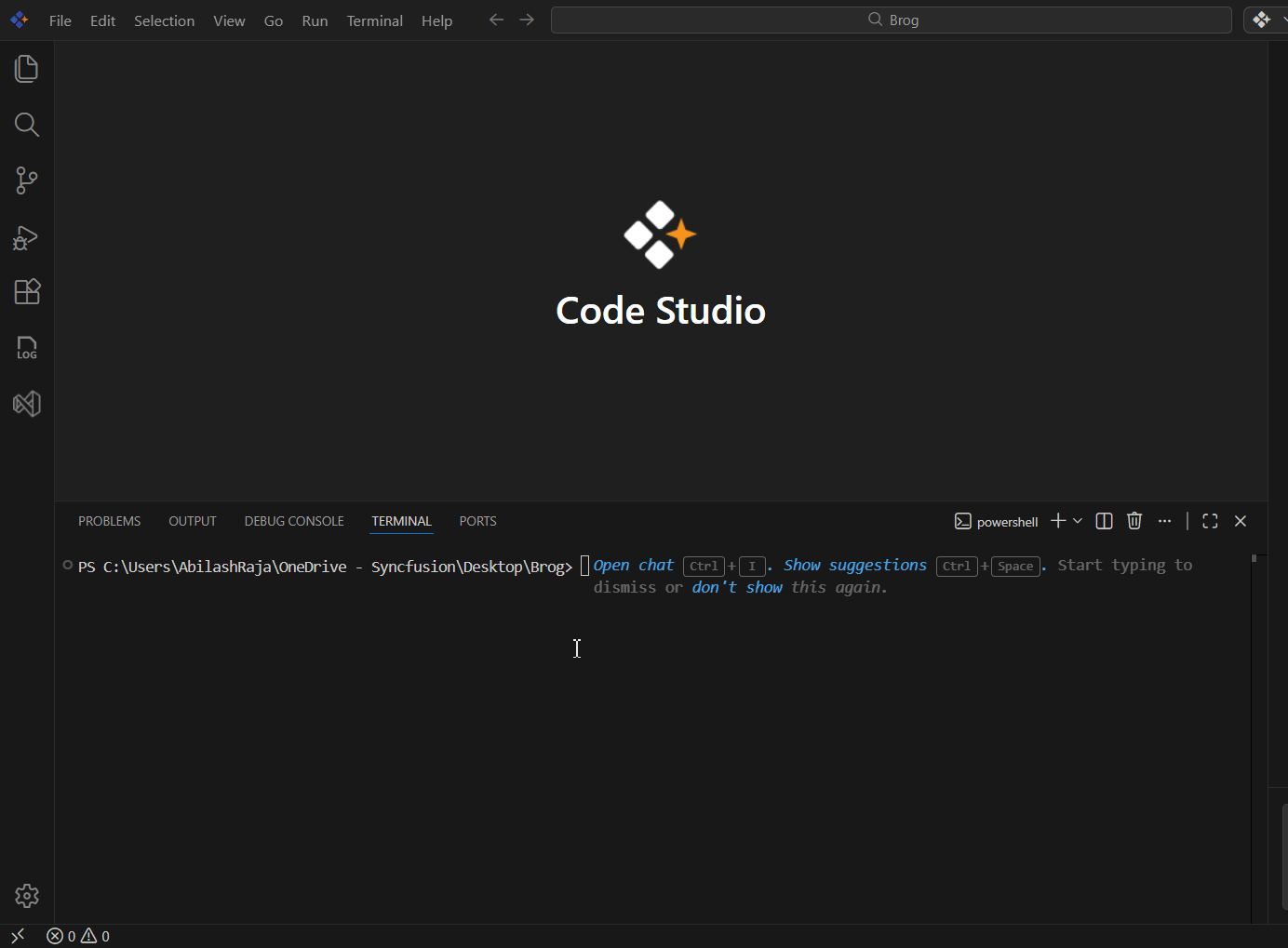Screen dimensions: 1288x948
Task: Close the terminal panel
Action: coord(1241,521)
